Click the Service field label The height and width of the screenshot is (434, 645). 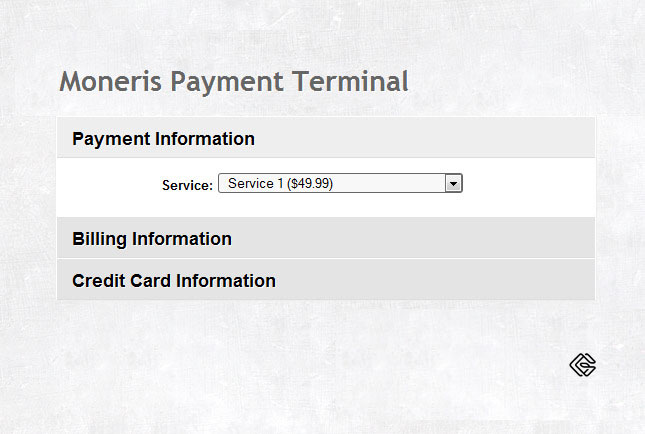tap(187, 185)
